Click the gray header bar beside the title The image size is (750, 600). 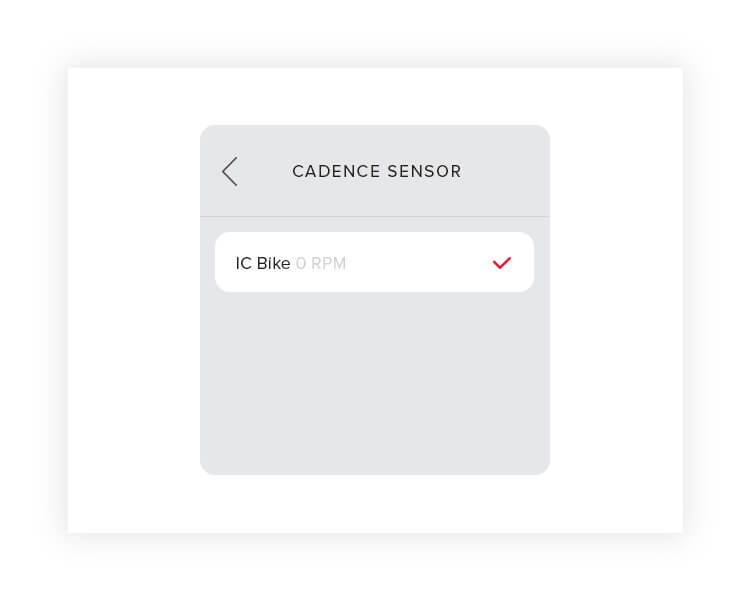[x=505, y=171]
